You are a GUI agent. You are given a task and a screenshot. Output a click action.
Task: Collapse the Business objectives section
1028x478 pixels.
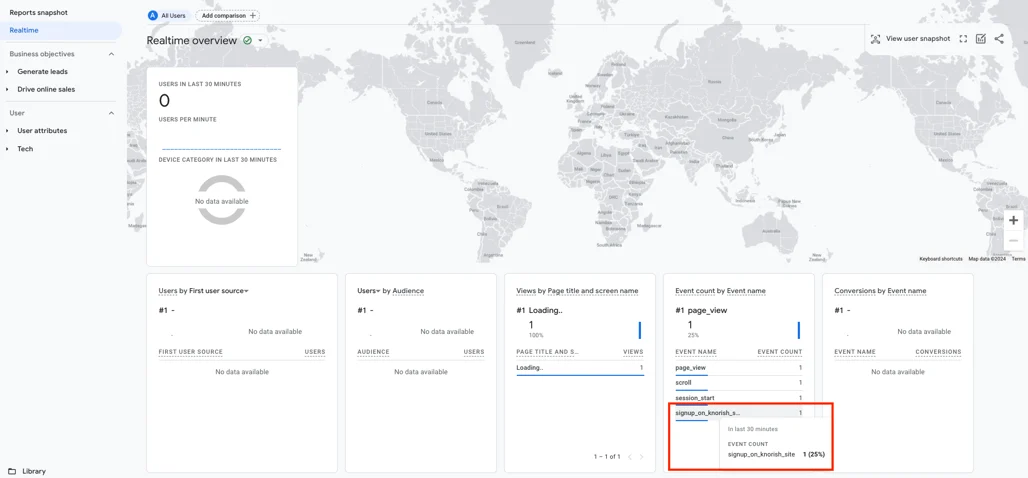point(111,54)
